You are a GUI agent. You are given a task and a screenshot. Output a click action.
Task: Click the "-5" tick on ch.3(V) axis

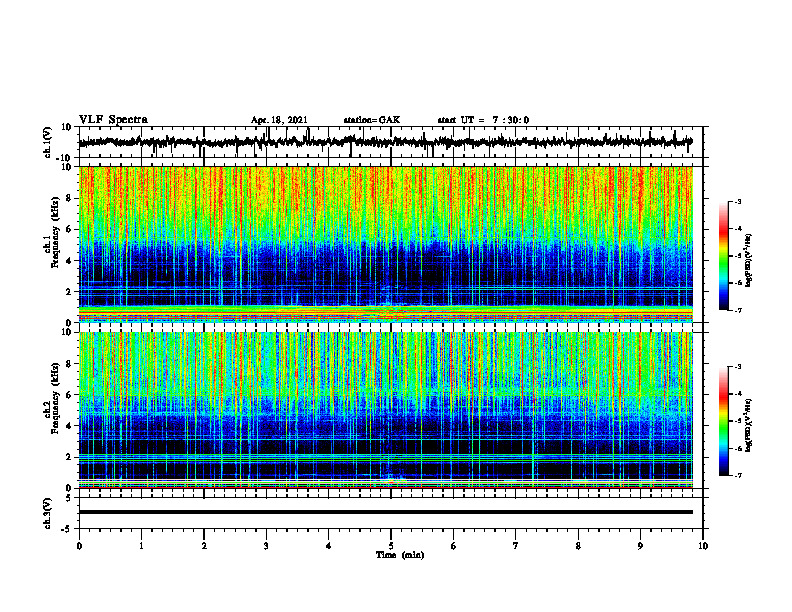point(67,529)
